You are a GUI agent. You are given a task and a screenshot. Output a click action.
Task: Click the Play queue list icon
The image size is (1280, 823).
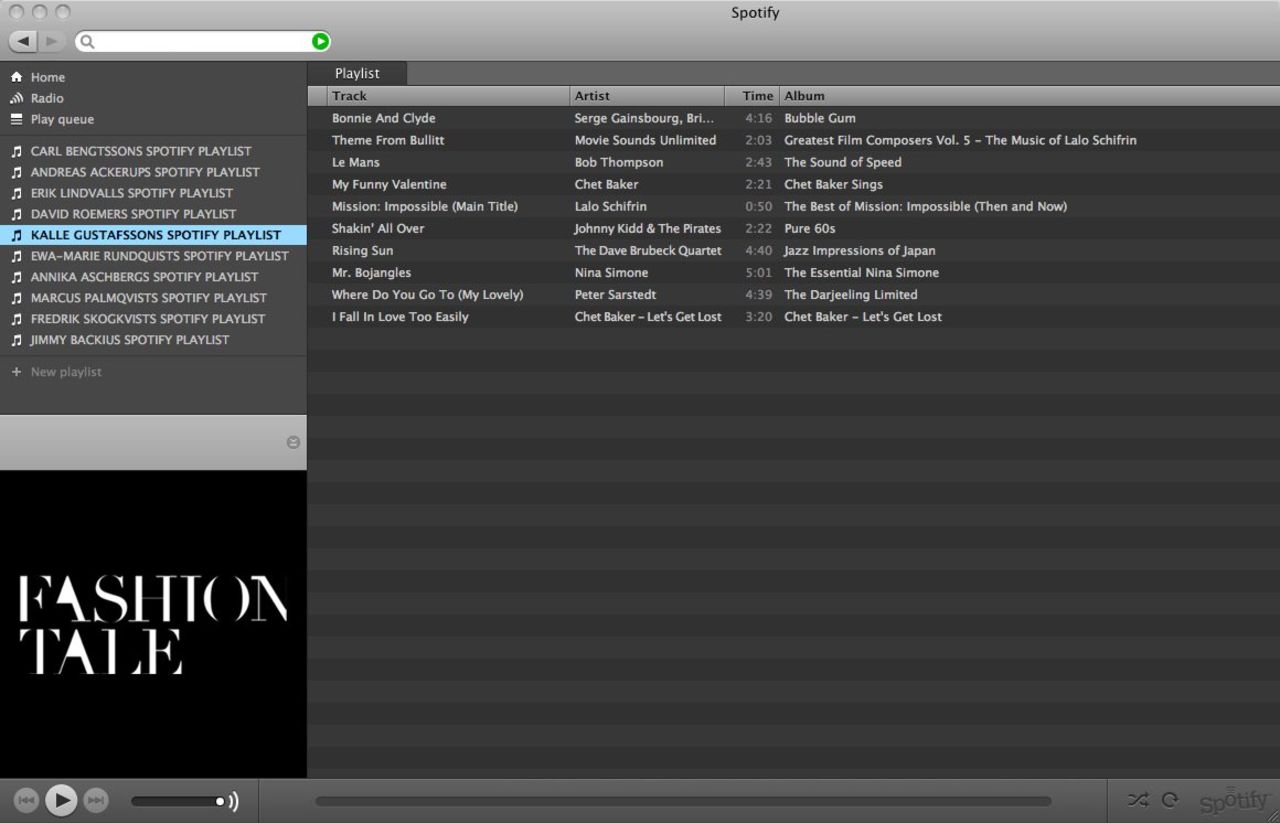click(x=16, y=119)
